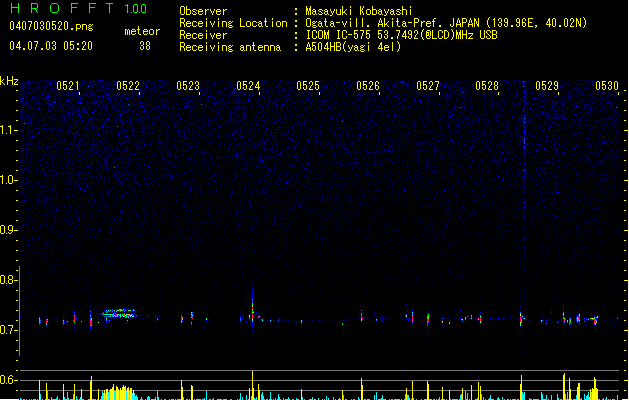Click the 'Receiver' label
This screenshot has width=629, height=400.
point(203,35)
